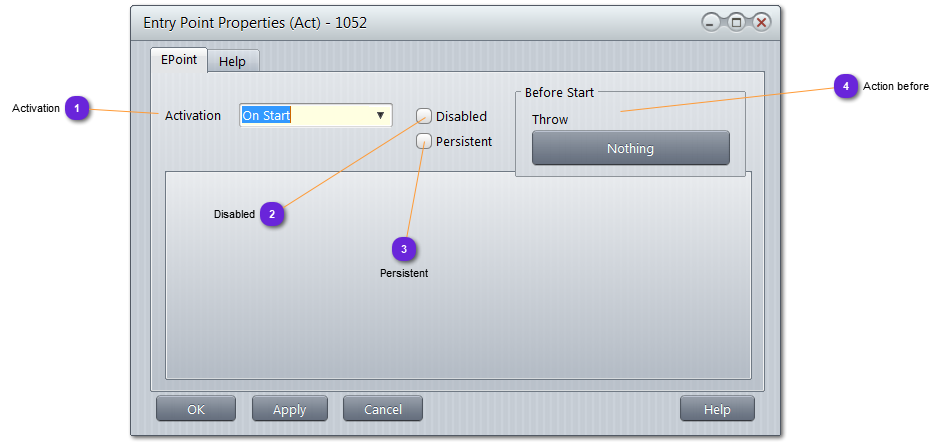Viewport: 945px width, 445px height.
Task: Minimize the Entry Point Properties window
Action: (710, 22)
